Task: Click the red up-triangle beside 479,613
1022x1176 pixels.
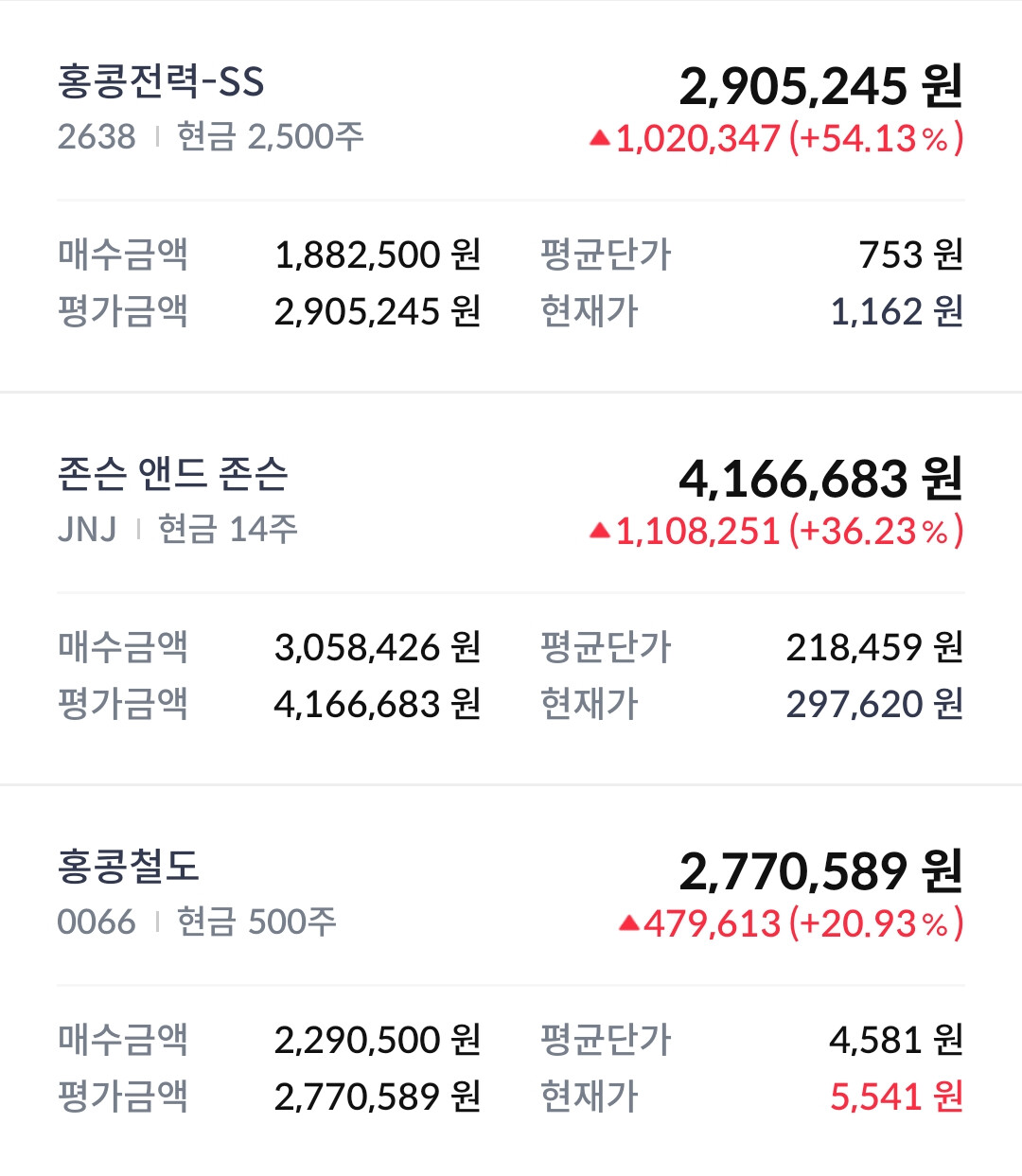Action: tap(628, 923)
